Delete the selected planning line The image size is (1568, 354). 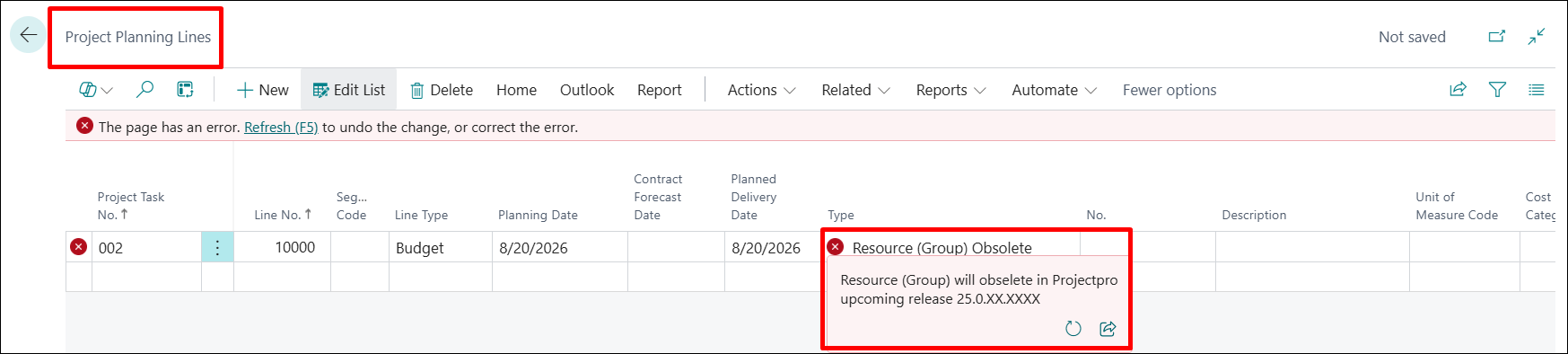(x=441, y=90)
